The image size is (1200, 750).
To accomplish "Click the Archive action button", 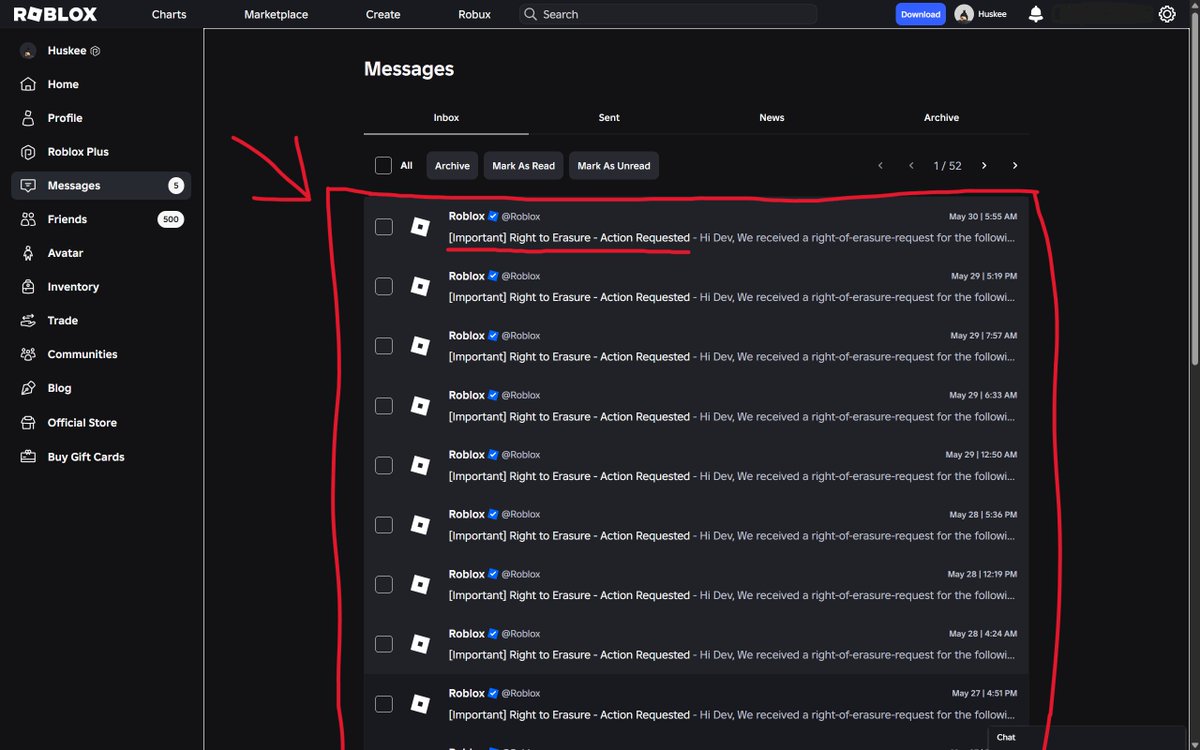I will click(452, 166).
